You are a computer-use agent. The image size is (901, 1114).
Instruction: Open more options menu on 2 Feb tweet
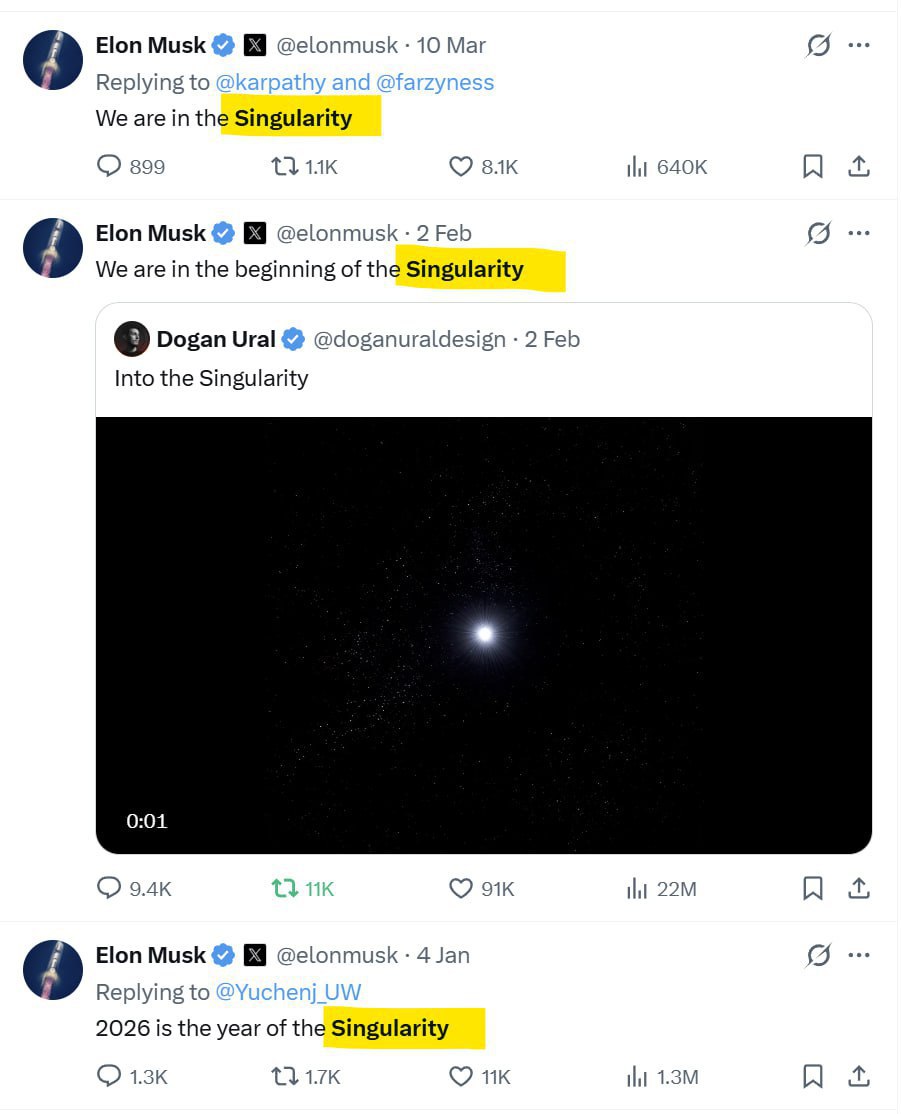click(x=858, y=234)
